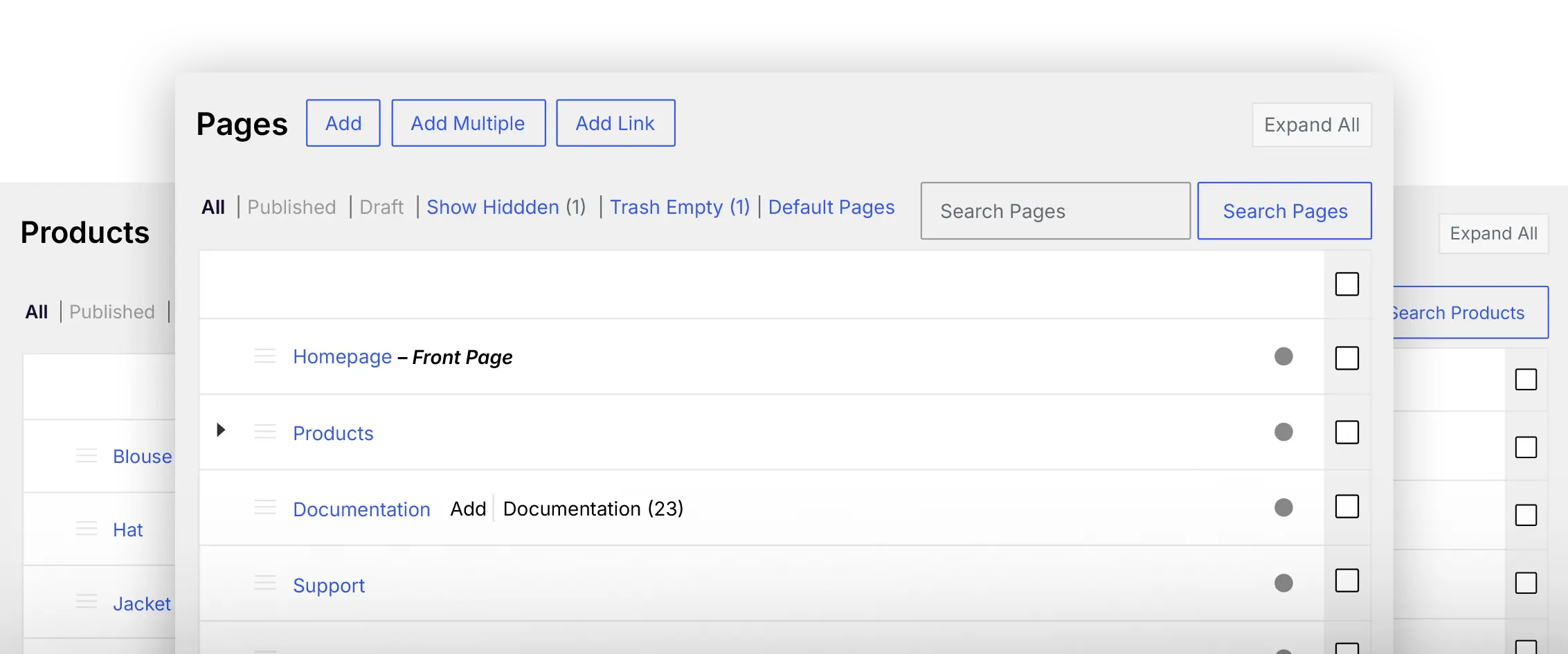The height and width of the screenshot is (654, 1568).
Task: Click the status dot in Homepage row
Action: pyautogui.click(x=1283, y=356)
